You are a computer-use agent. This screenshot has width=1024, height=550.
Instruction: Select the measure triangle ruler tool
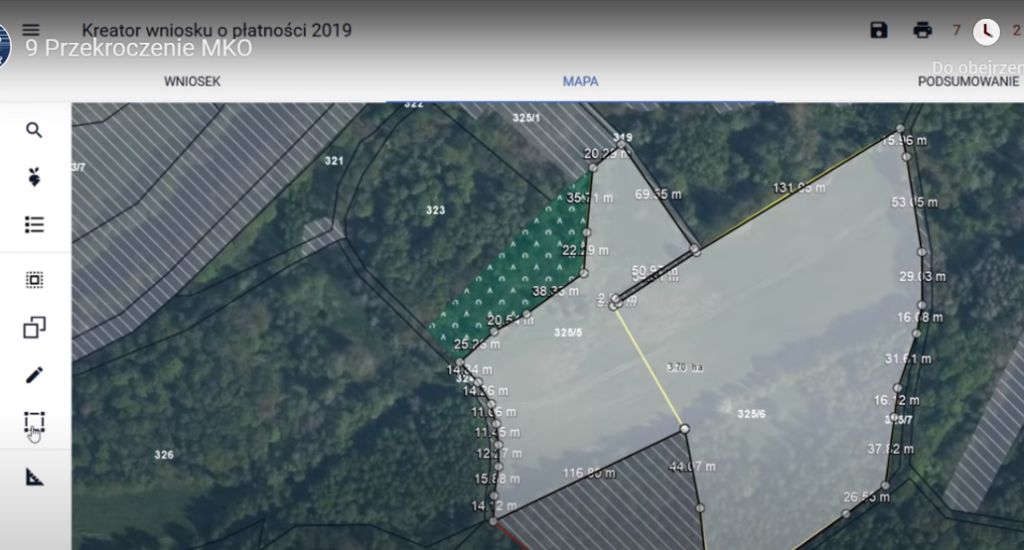click(34, 477)
